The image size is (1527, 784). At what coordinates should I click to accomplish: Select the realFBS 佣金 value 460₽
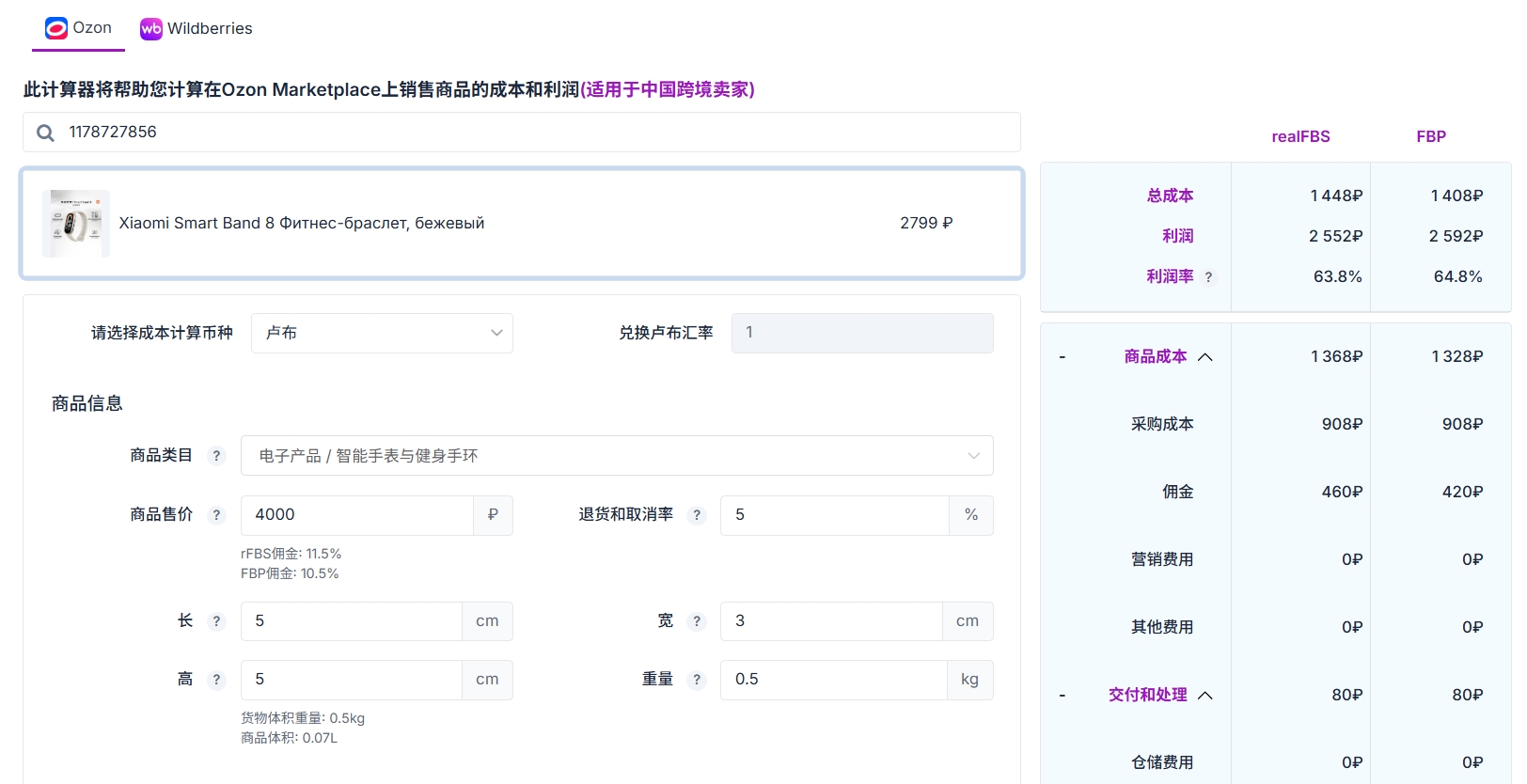click(x=1342, y=492)
